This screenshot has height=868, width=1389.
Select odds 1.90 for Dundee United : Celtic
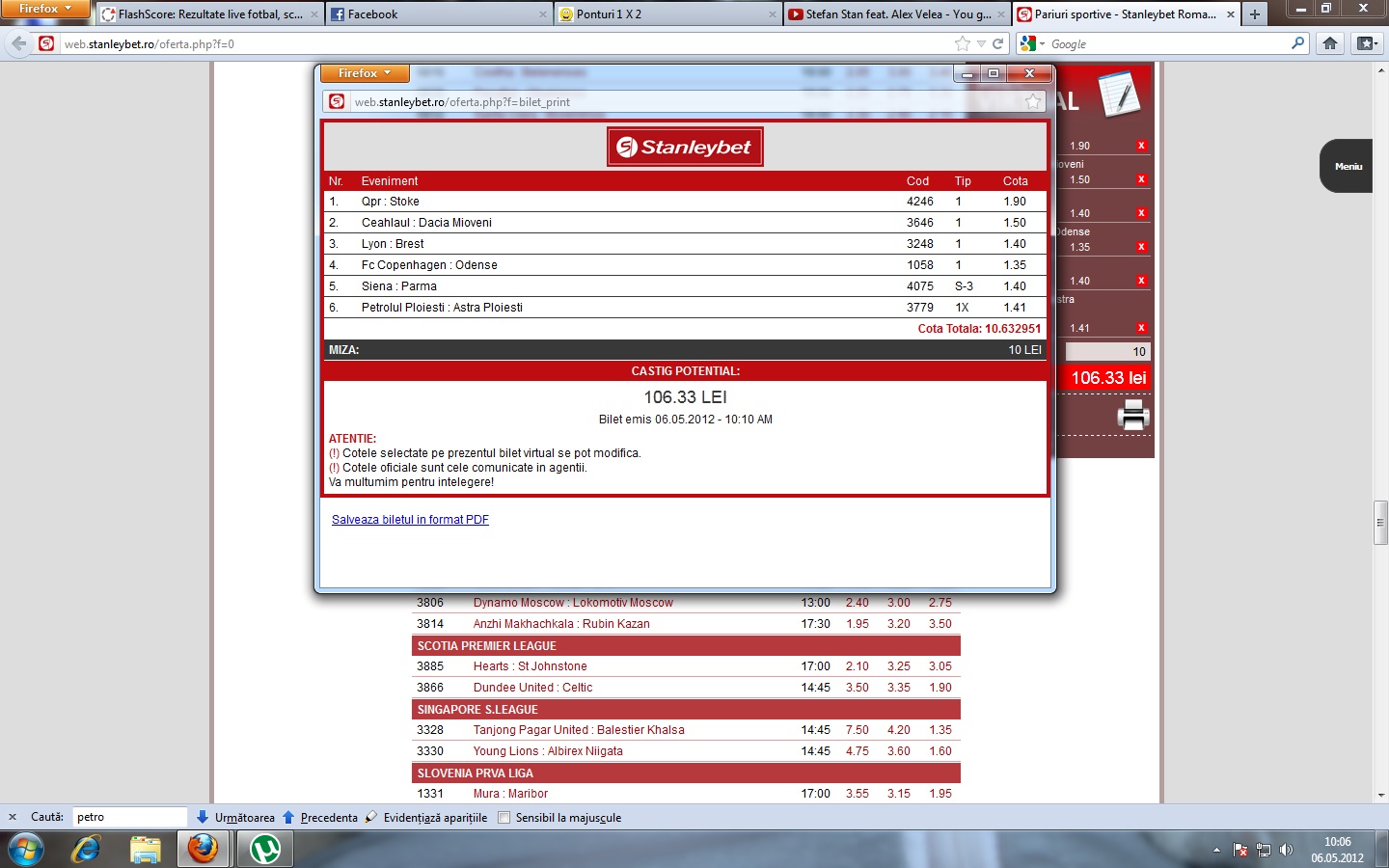tap(940, 688)
